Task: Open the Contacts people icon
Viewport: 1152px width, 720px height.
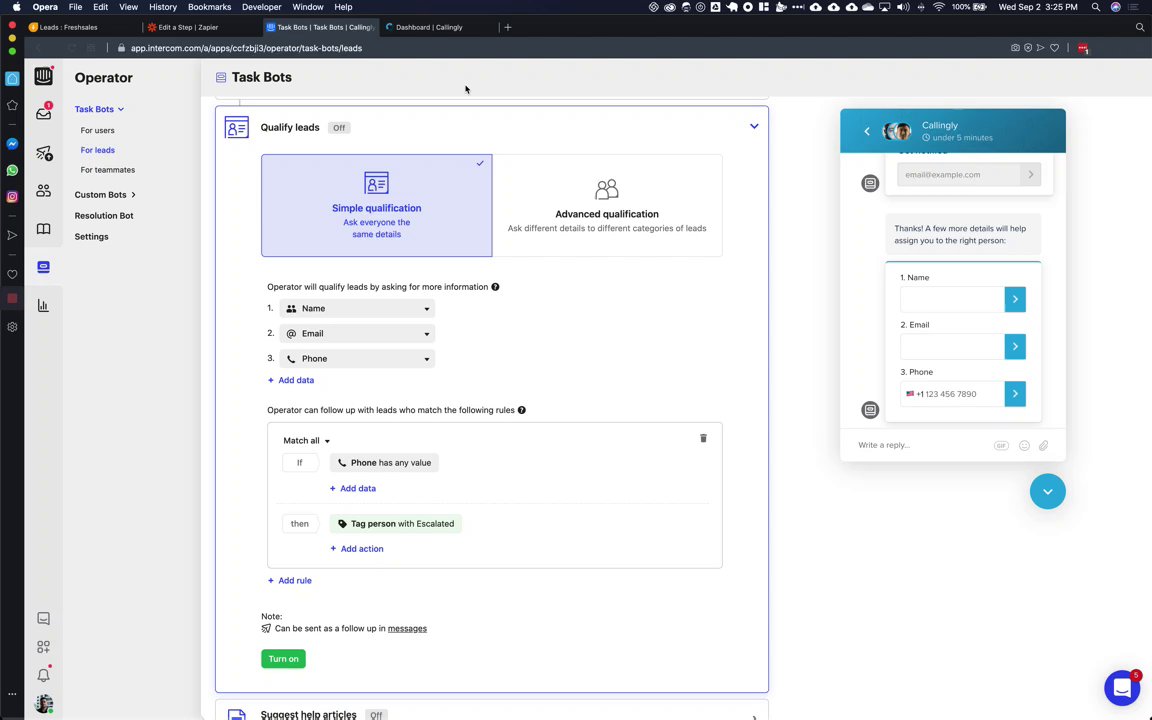Action: [x=43, y=191]
